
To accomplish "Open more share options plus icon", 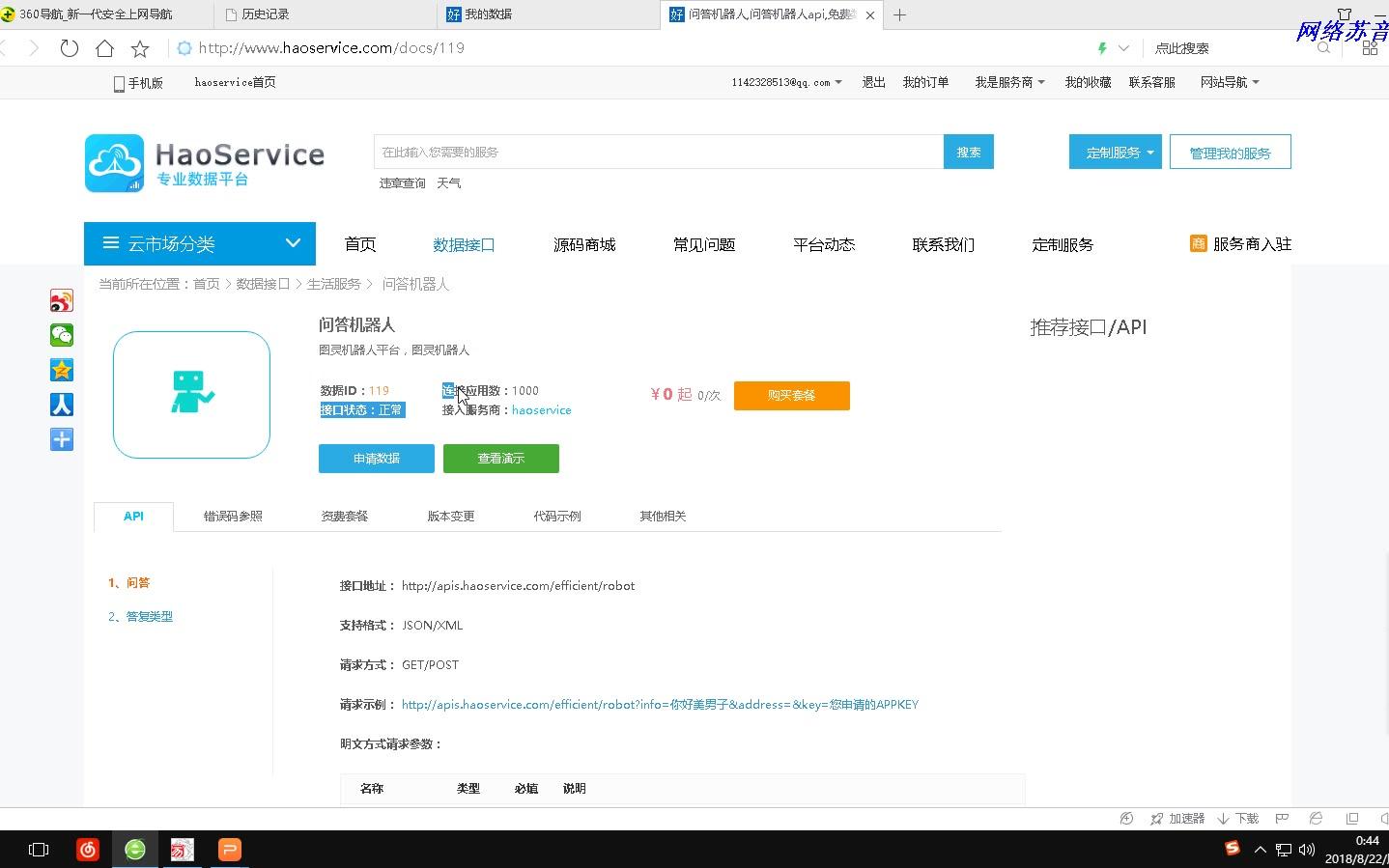I will [x=62, y=439].
